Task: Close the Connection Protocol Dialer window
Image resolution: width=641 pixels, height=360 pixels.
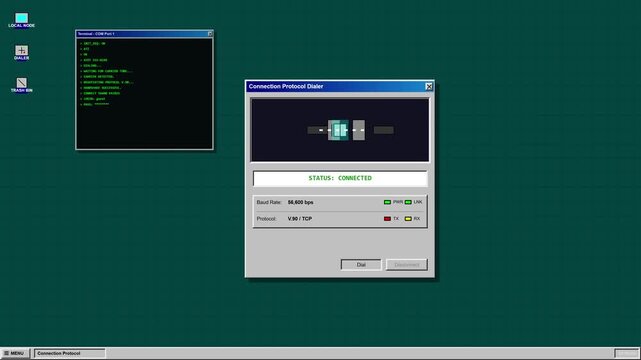Action: [429, 86]
